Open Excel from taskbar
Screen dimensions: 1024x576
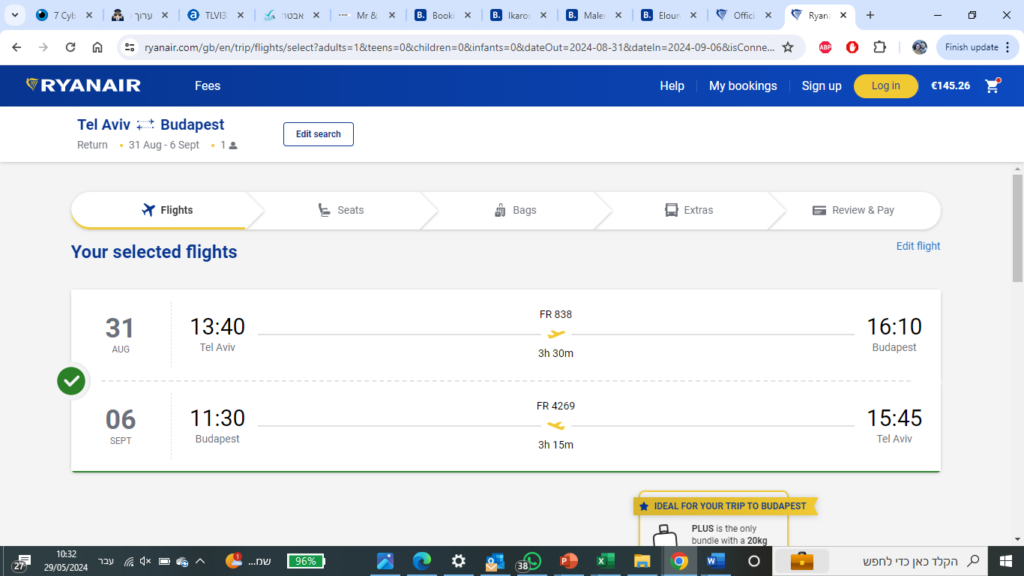[x=605, y=561]
